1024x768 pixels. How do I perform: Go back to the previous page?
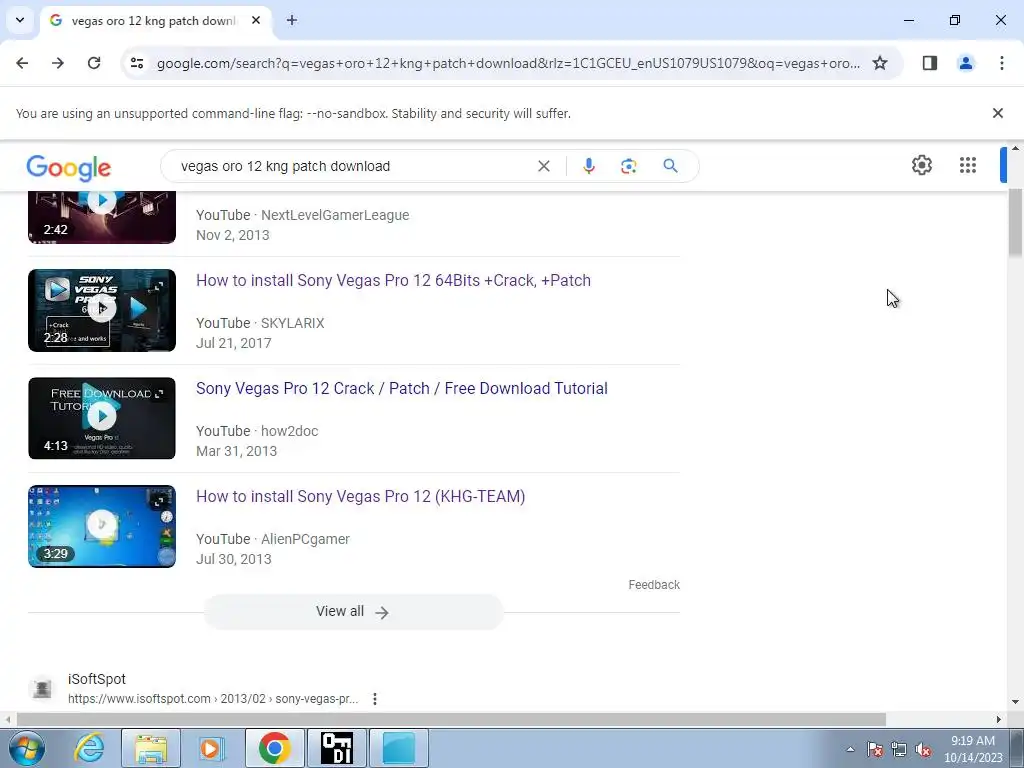tap(22, 63)
